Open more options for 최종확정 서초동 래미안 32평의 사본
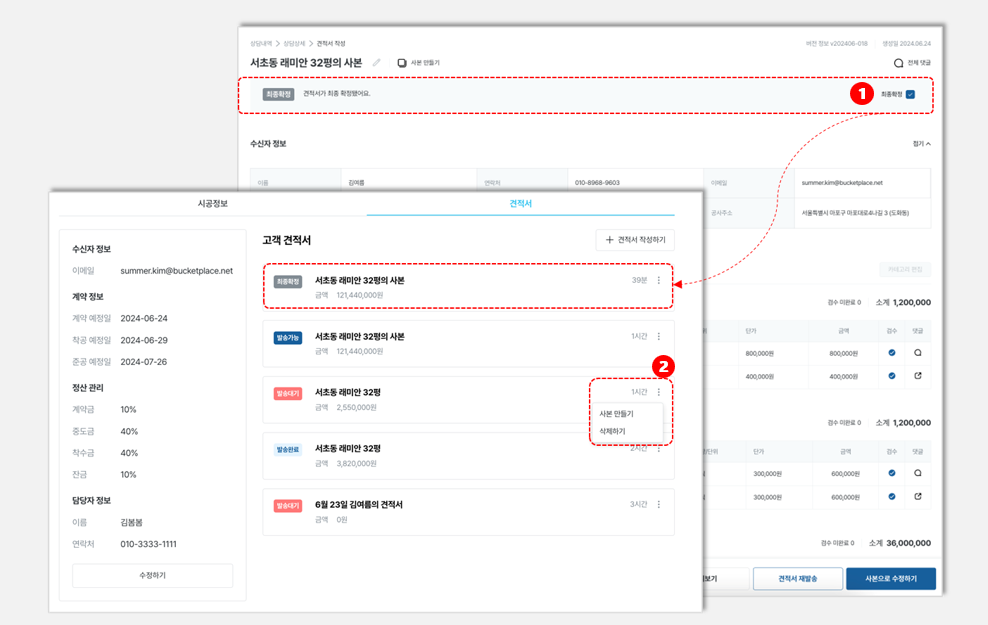This screenshot has width=988, height=625. (659, 280)
